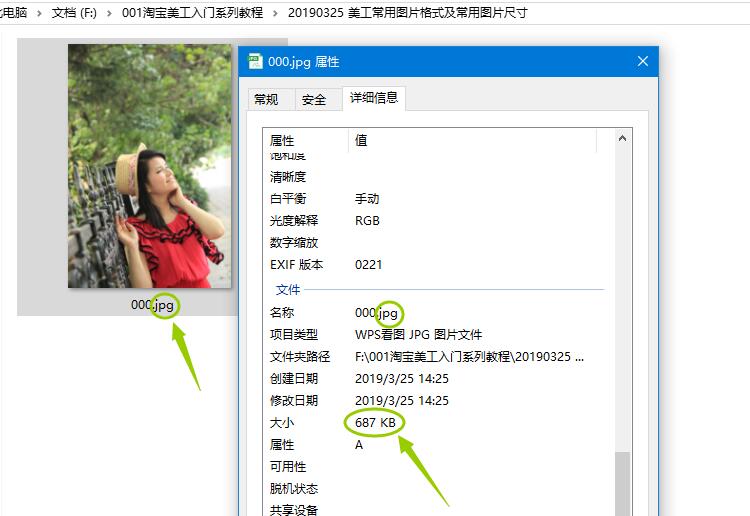This screenshot has width=750, height=516.
Task: Click the 2019/3/25 14:25 modified date value
Action: [402, 401]
